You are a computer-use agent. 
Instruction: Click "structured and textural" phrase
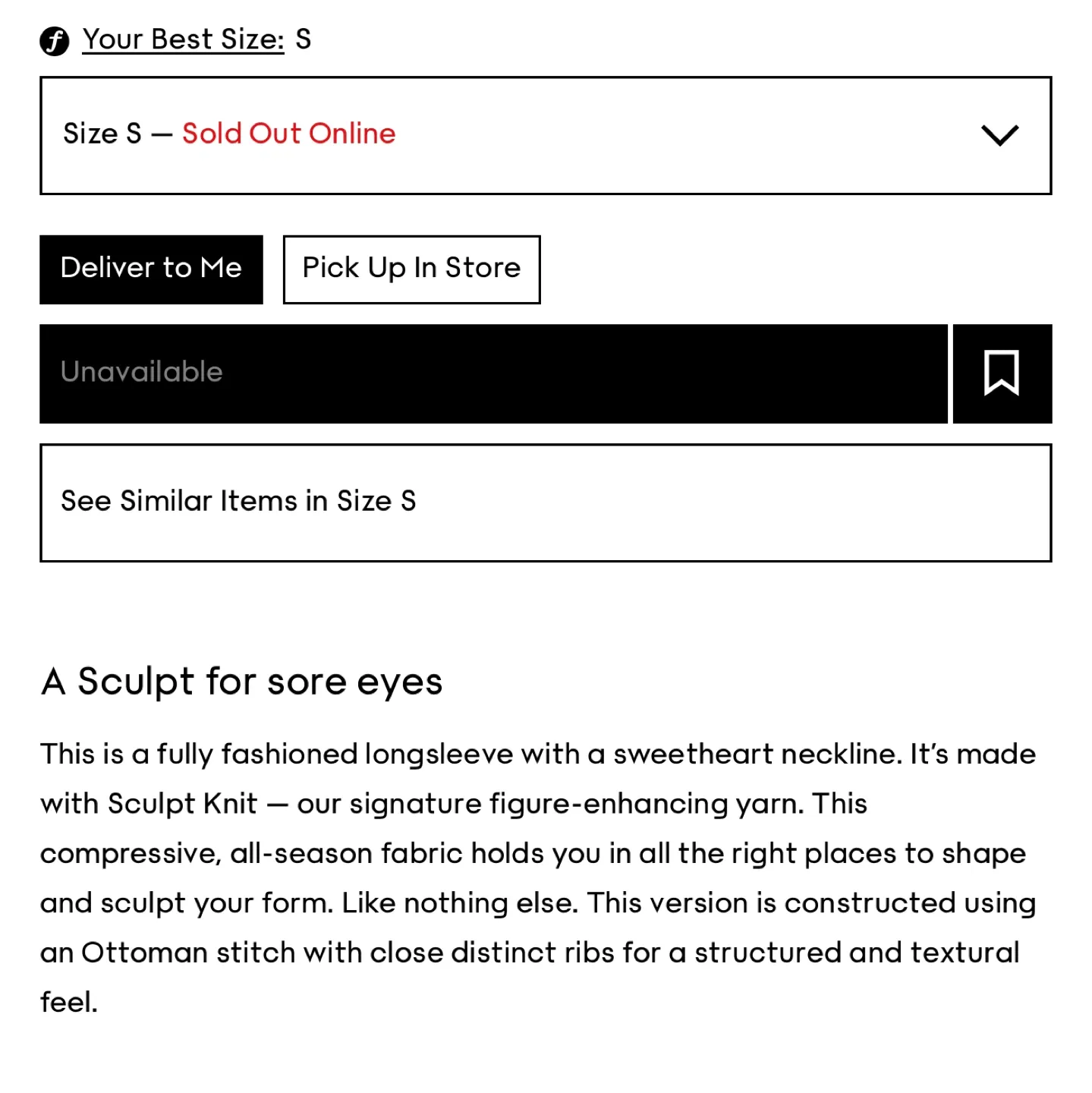[x=857, y=953]
